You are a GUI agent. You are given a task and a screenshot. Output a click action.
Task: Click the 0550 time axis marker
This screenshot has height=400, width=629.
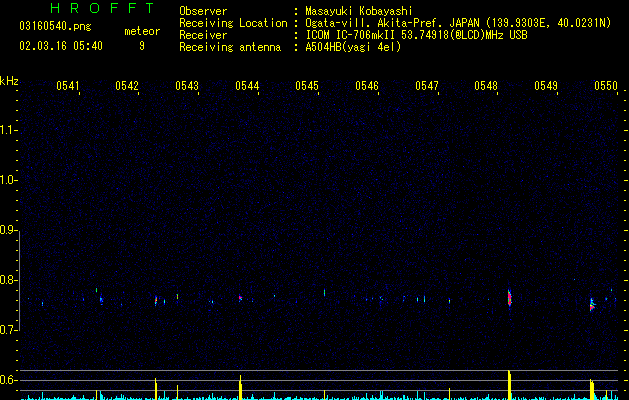[606, 86]
